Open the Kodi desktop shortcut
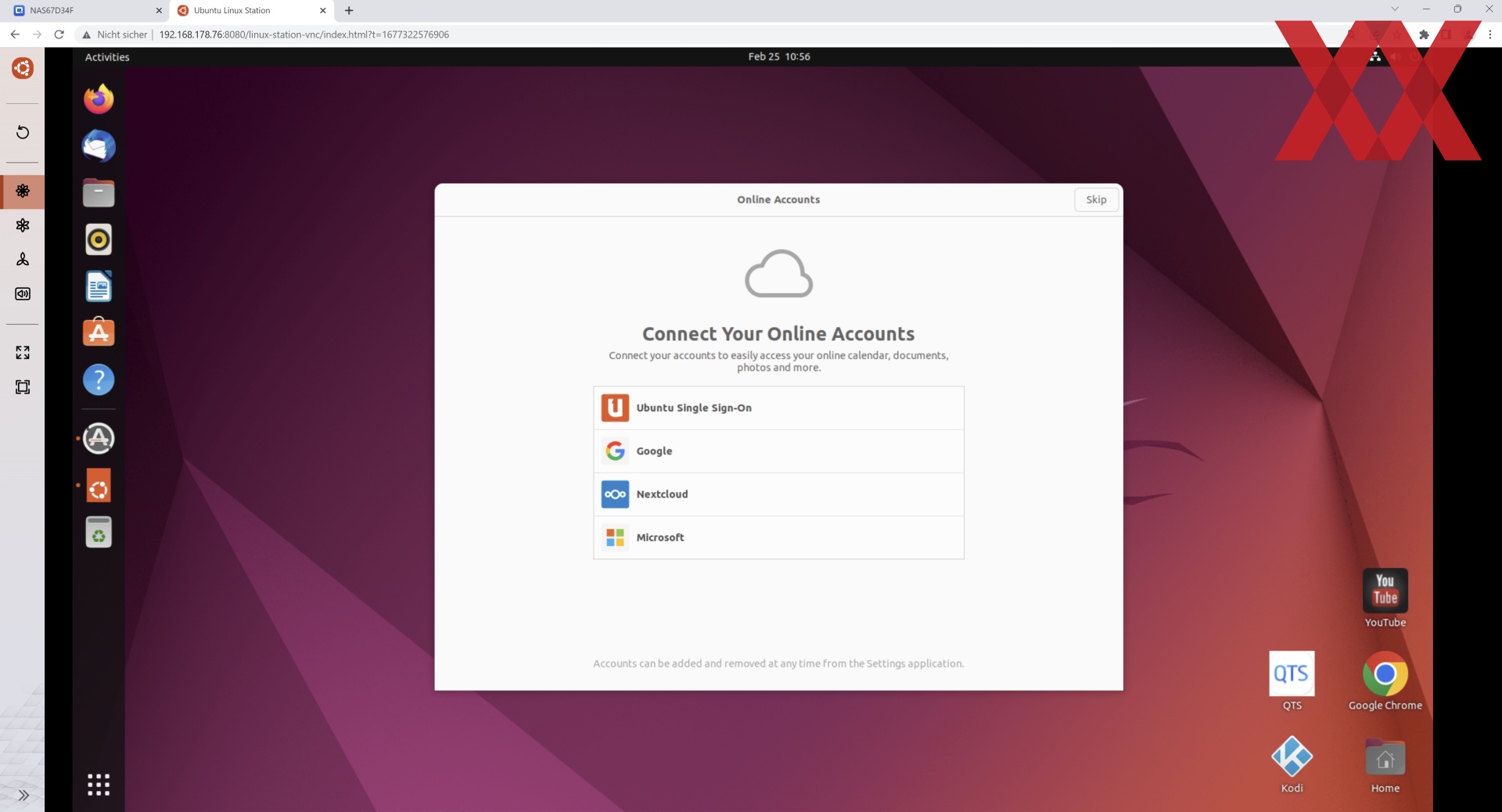 click(1292, 764)
